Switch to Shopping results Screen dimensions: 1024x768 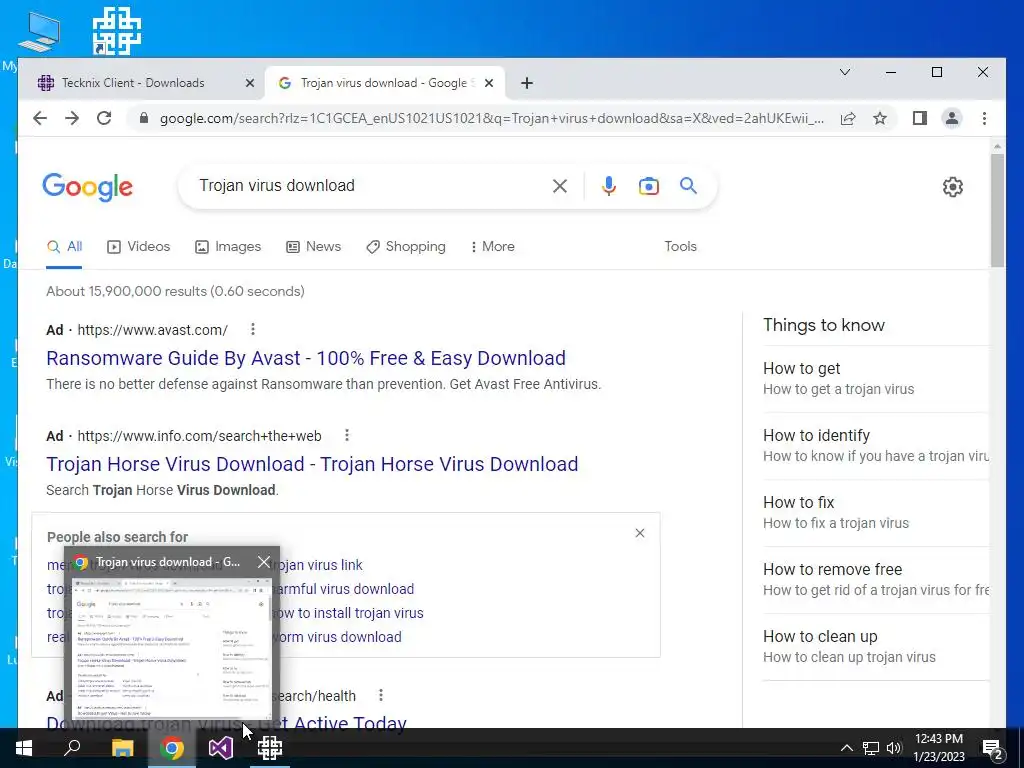406,247
